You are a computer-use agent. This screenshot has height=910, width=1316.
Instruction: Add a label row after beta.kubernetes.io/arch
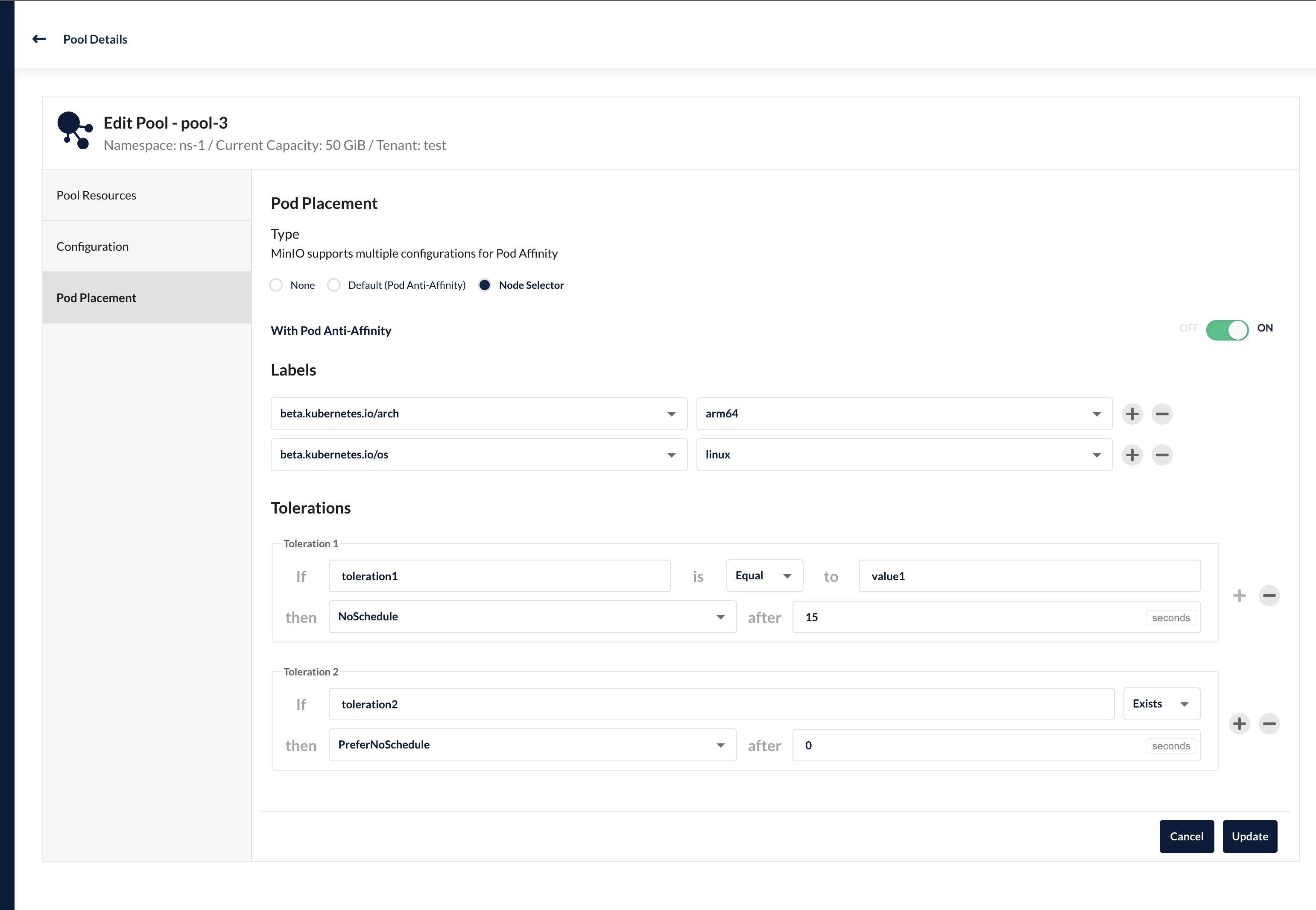[x=1132, y=414]
